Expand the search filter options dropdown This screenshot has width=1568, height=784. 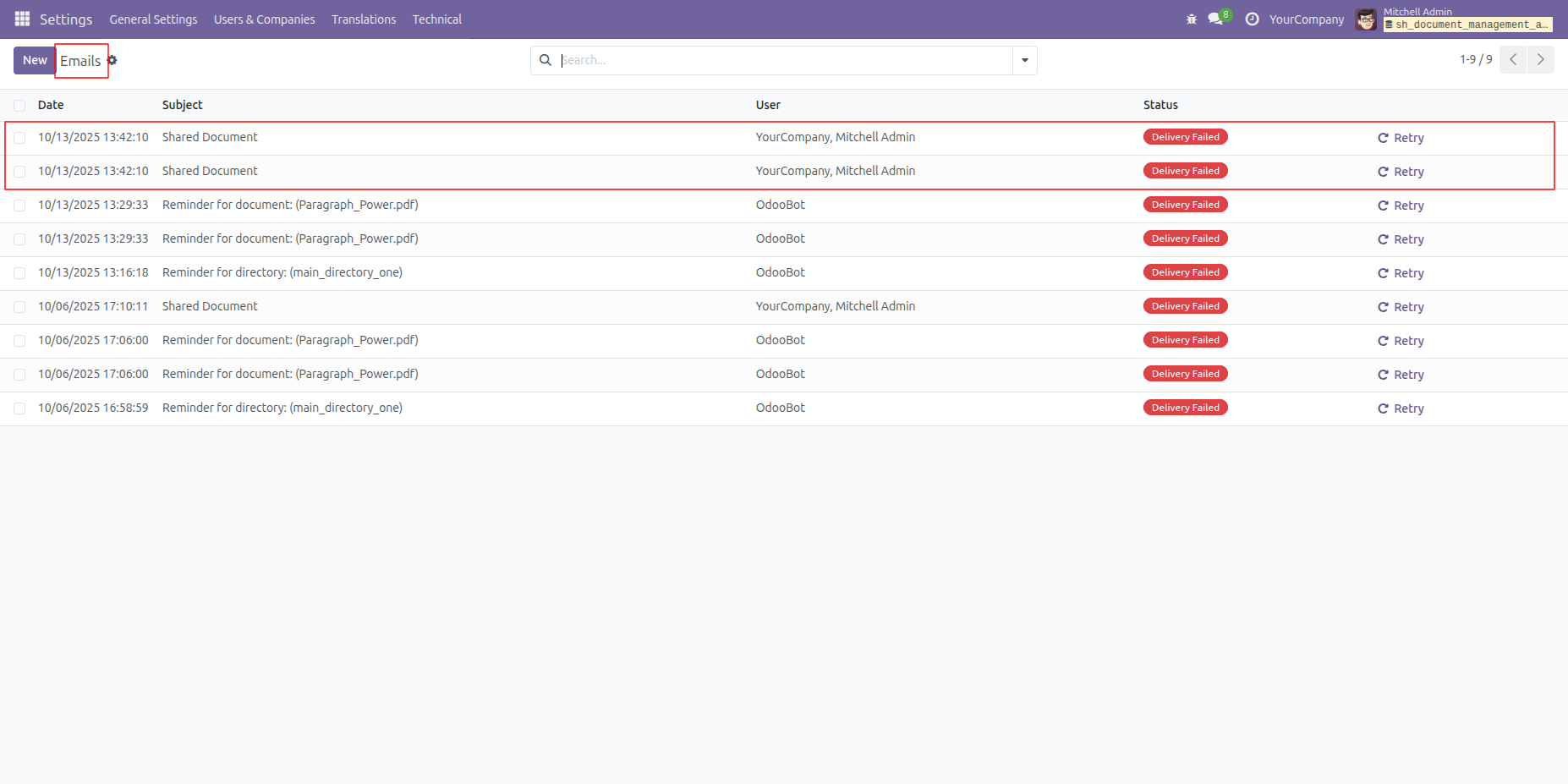click(1024, 60)
